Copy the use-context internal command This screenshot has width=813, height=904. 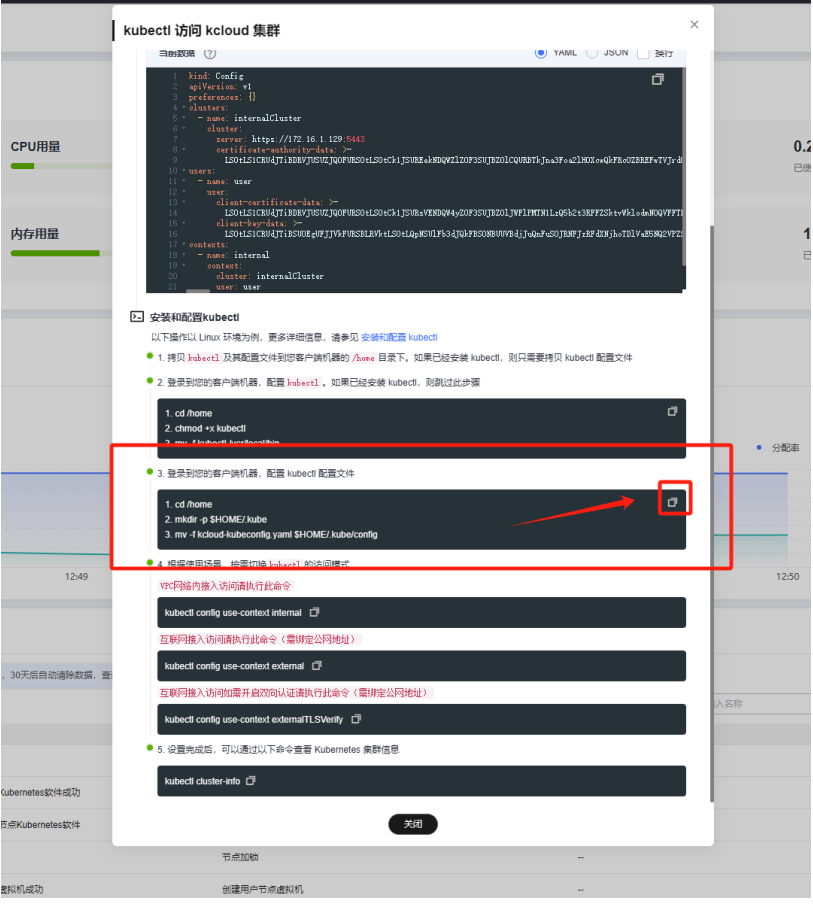click(x=315, y=613)
